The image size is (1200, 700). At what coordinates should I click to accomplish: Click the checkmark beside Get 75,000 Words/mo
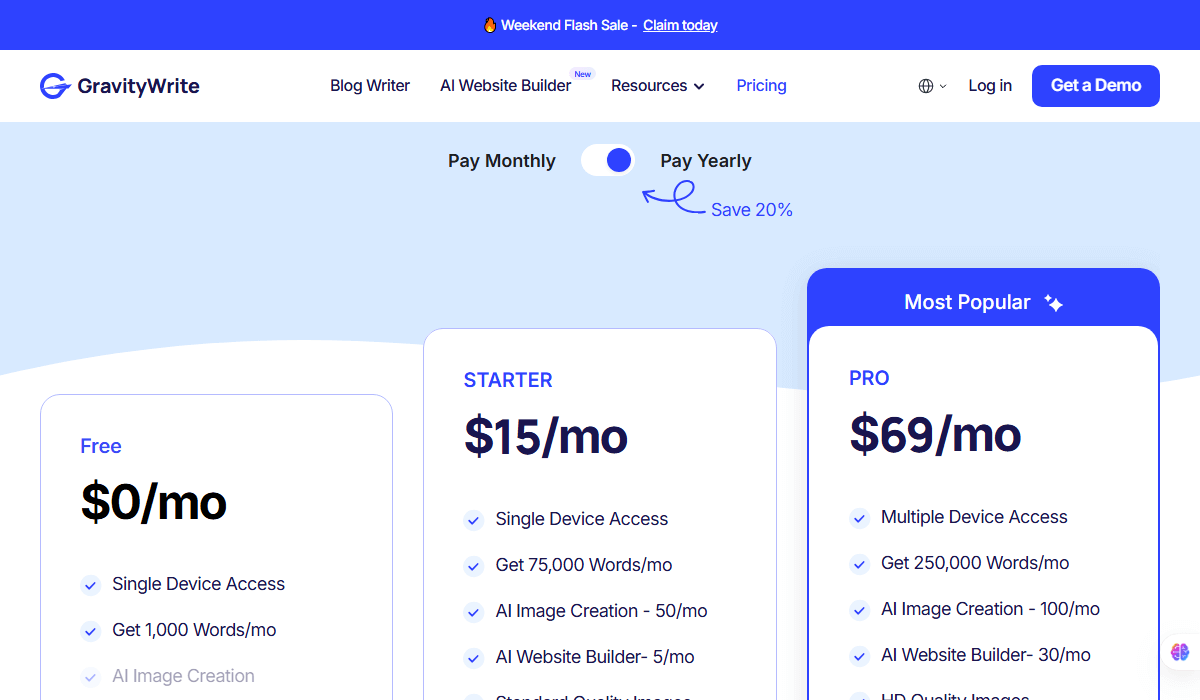(473, 566)
